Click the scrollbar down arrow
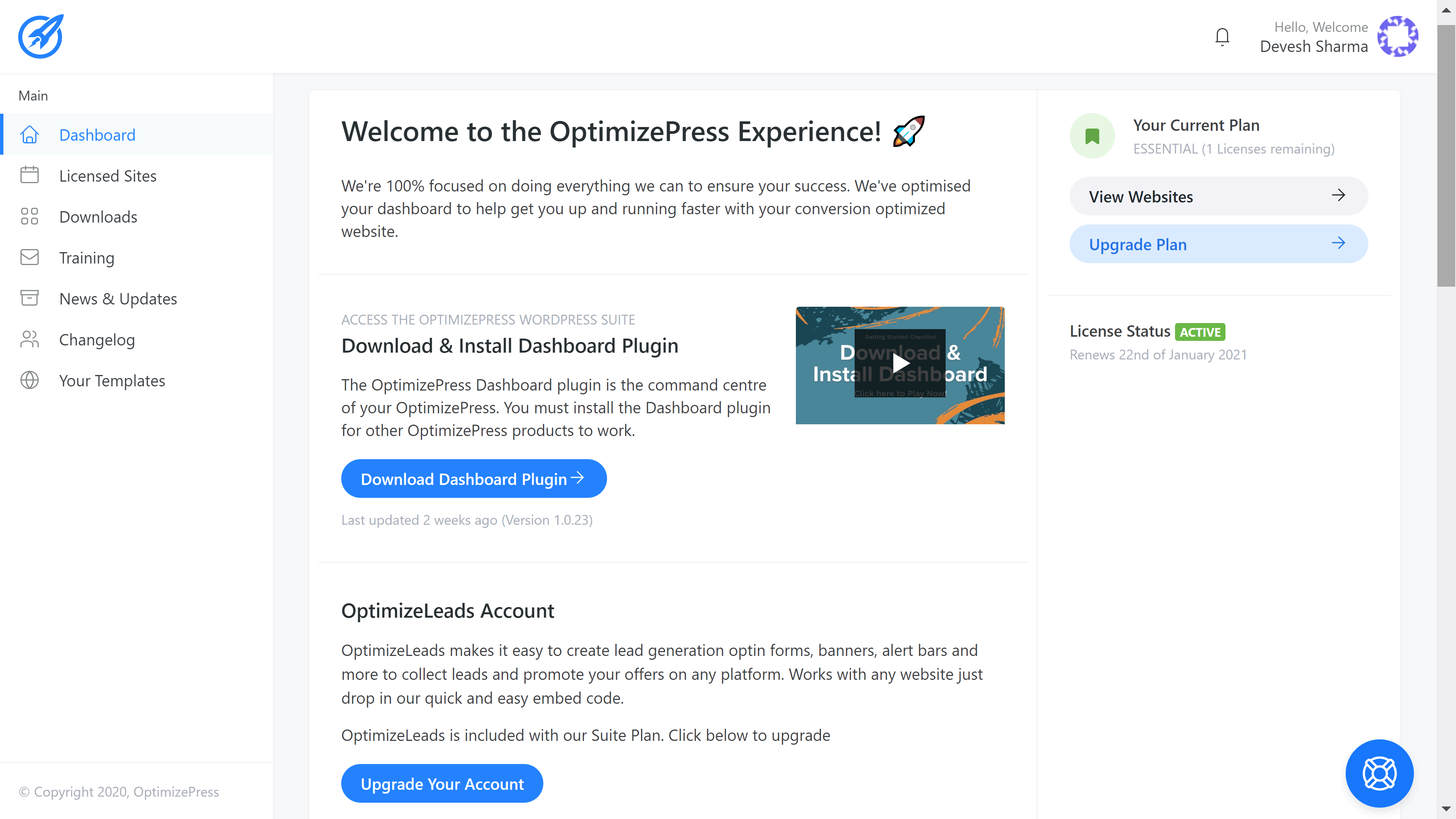Viewport: 1456px width, 819px height. [x=1446, y=810]
